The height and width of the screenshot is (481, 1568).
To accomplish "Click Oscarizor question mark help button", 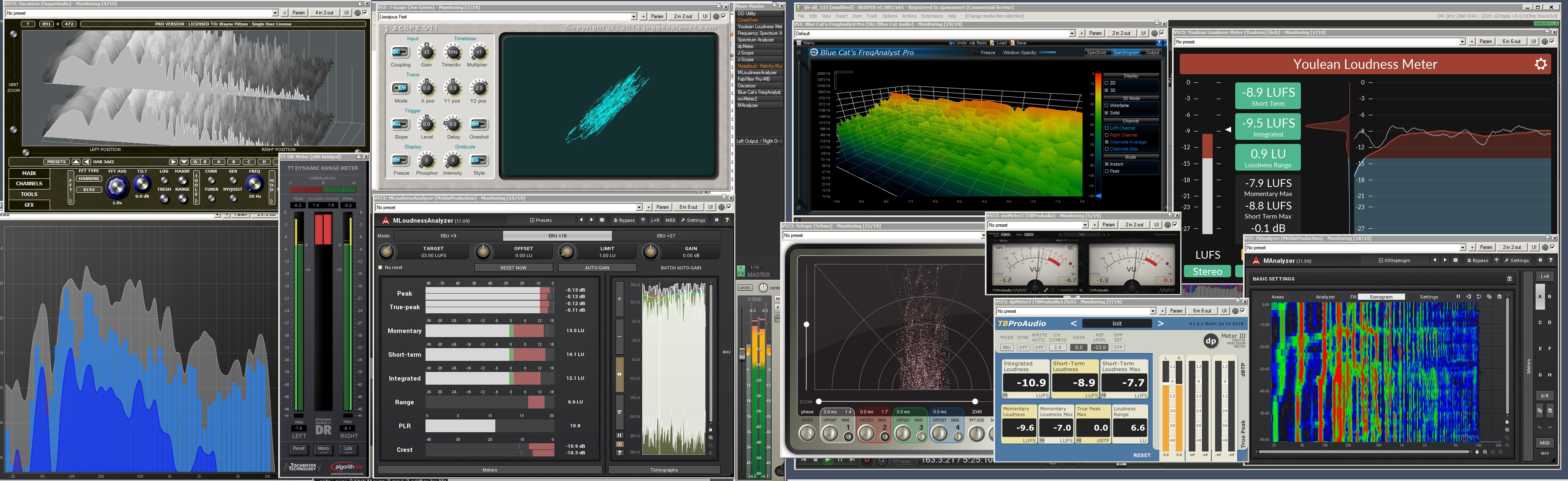I will [28, 24].
